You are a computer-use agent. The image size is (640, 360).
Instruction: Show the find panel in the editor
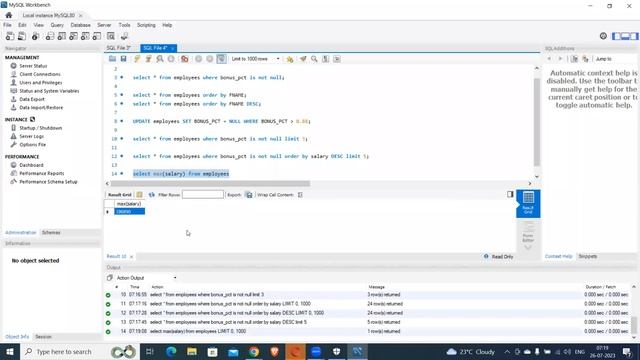tap(314, 59)
